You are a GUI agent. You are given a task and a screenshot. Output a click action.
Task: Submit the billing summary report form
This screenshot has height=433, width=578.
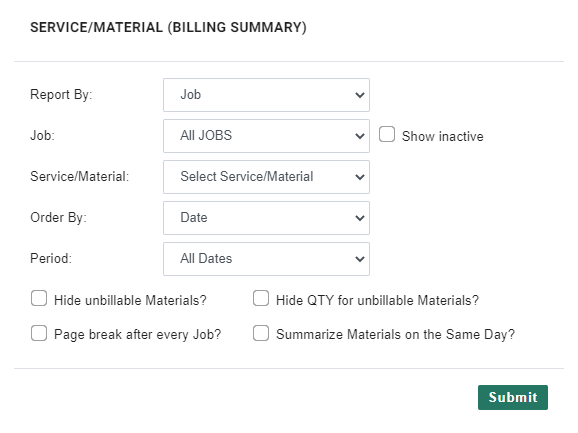[x=513, y=397]
